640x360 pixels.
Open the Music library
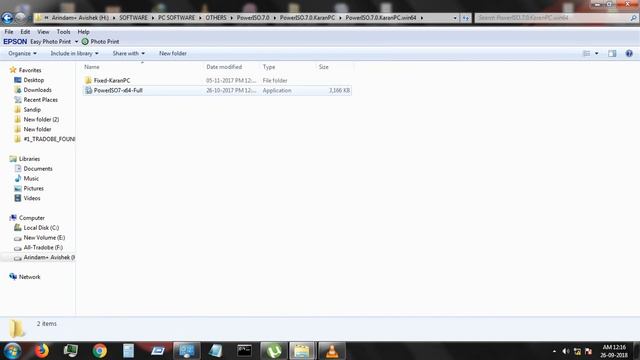(x=31, y=178)
